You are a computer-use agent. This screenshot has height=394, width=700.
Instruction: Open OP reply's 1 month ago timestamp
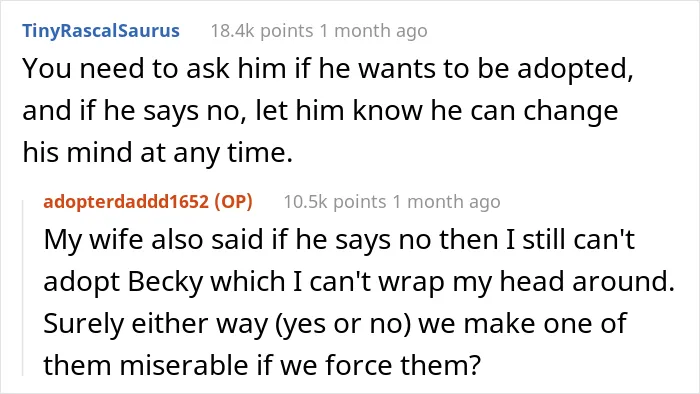click(446, 202)
